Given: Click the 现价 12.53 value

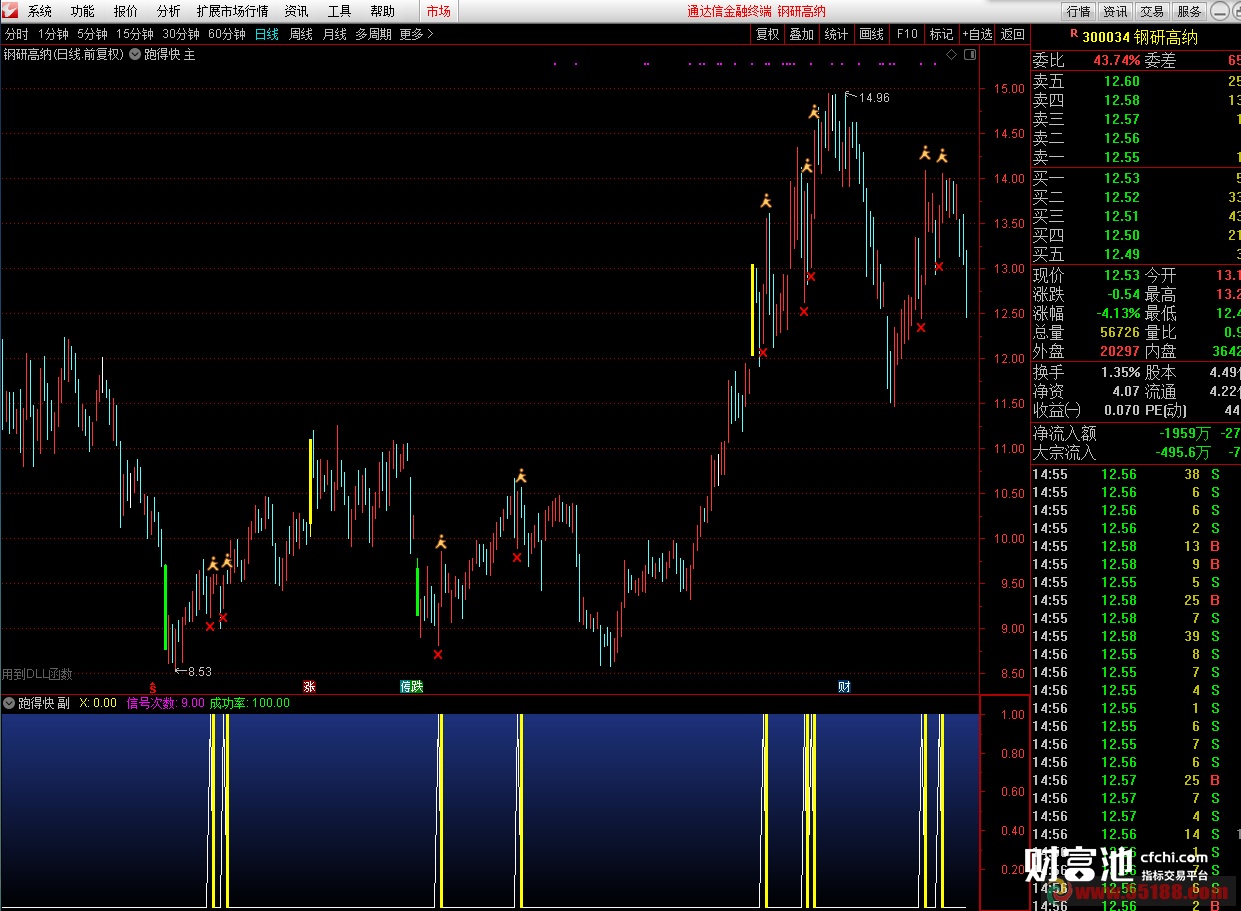Looking at the screenshot, I should (x=1122, y=275).
